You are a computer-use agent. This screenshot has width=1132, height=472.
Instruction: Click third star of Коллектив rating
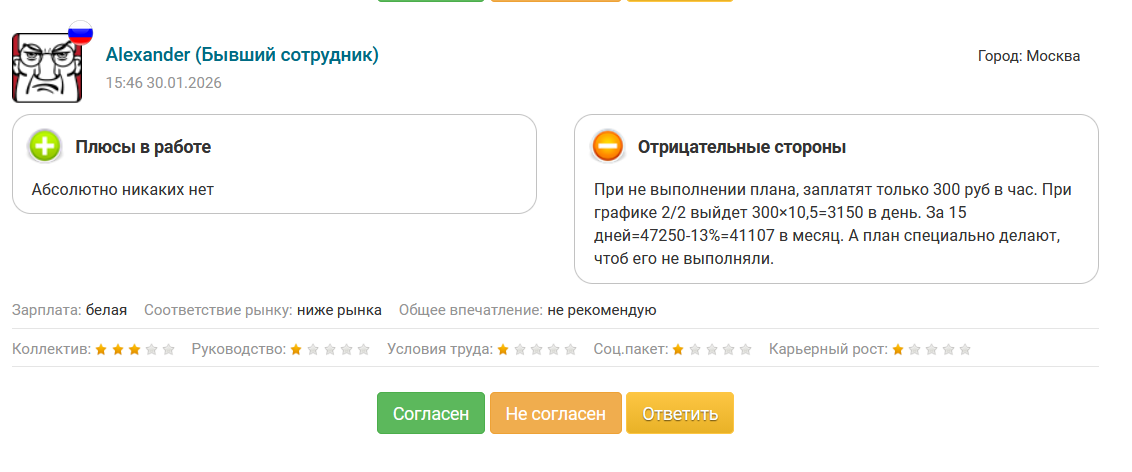(x=134, y=349)
